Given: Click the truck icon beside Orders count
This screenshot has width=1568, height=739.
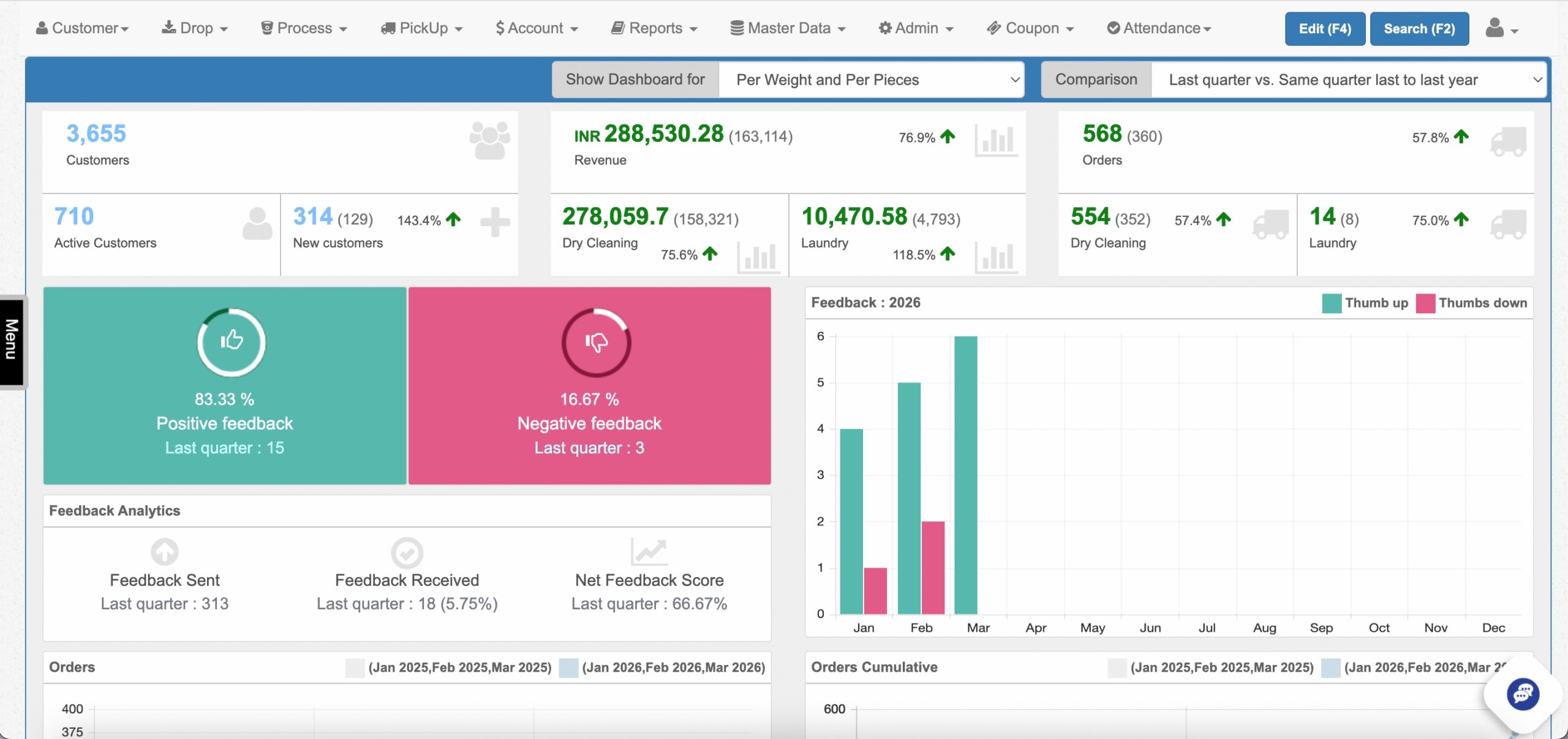Looking at the screenshot, I should pos(1510,142).
